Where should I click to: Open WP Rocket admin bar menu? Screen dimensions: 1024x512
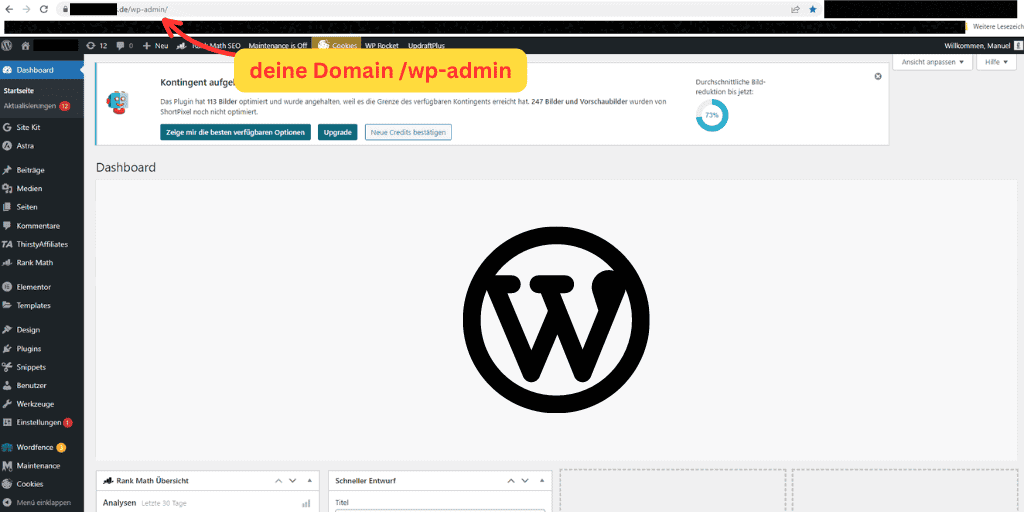381,46
